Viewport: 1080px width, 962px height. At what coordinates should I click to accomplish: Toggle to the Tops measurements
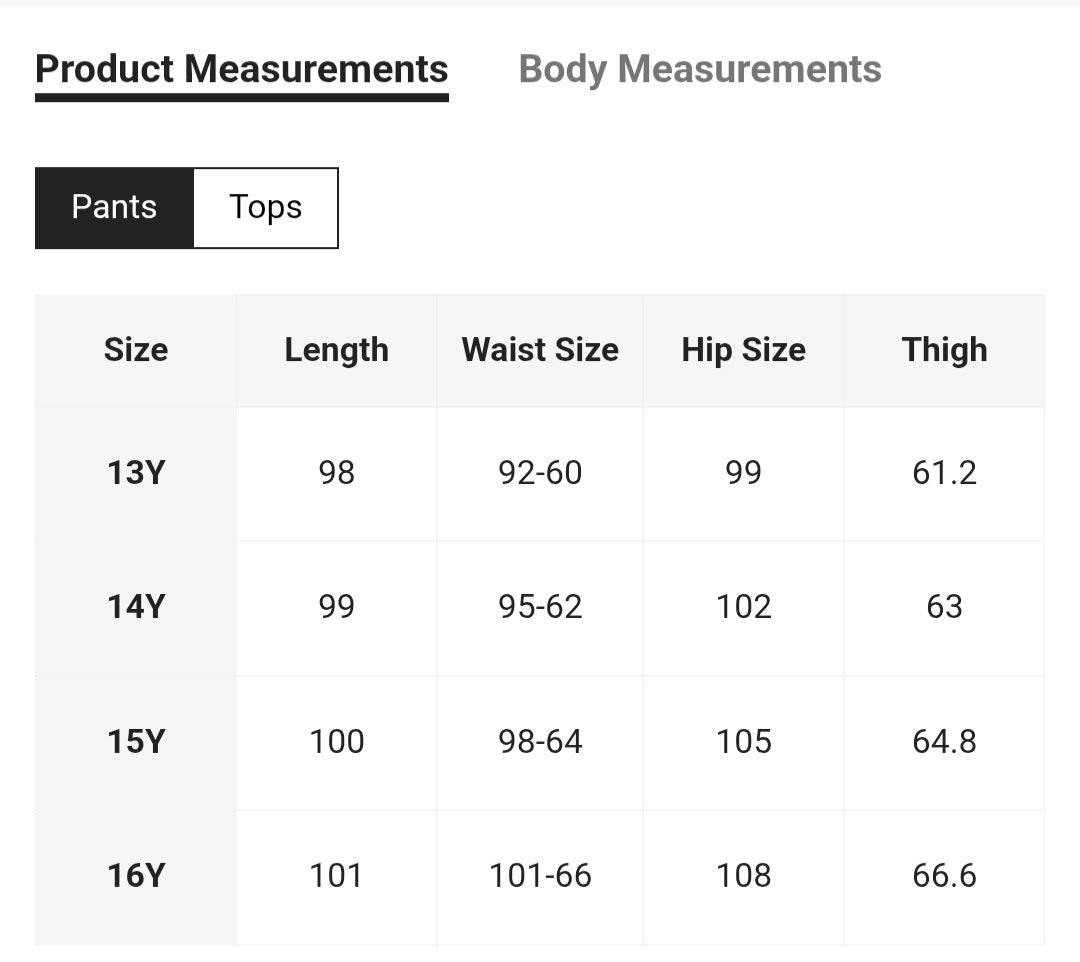(x=265, y=207)
